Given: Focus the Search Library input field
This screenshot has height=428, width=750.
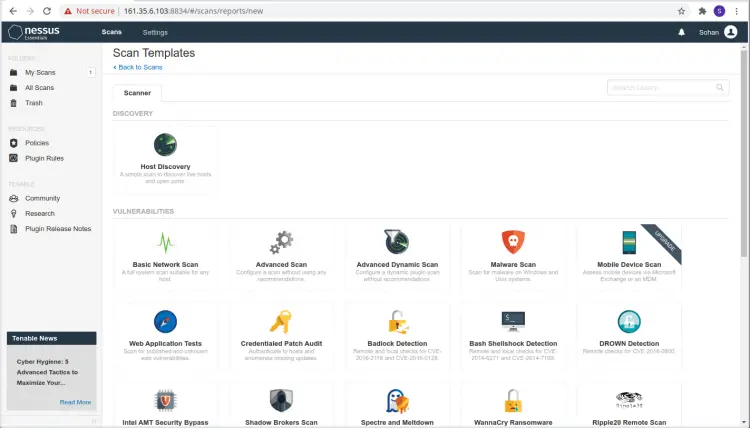Looking at the screenshot, I should pos(660,88).
